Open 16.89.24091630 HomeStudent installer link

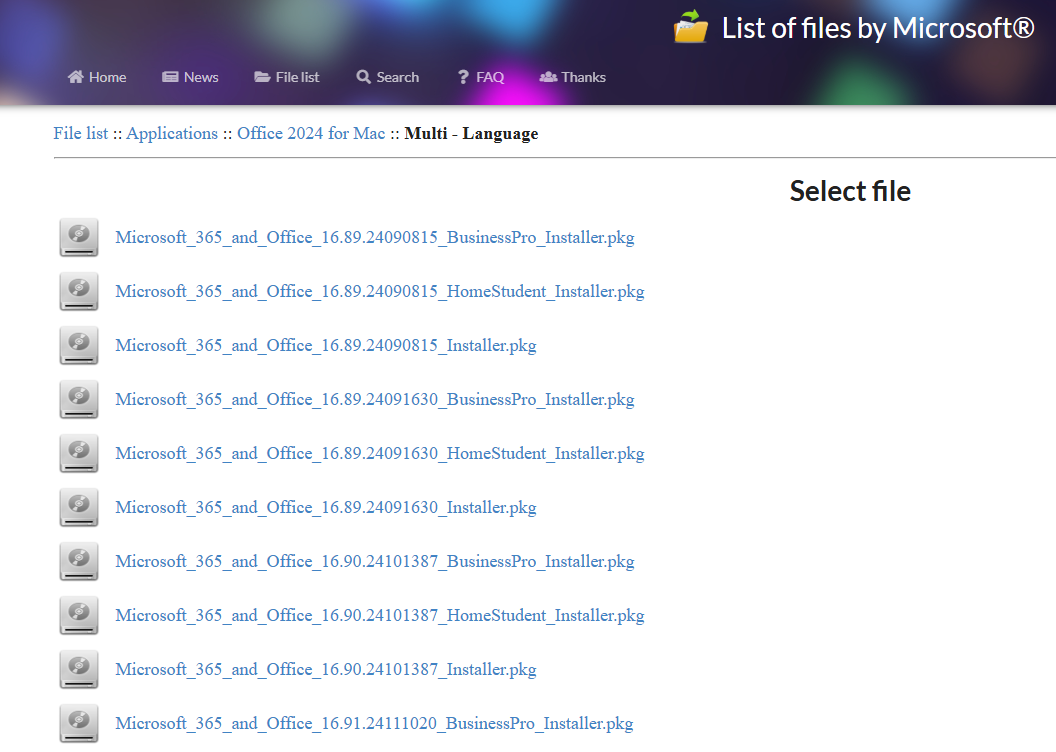coord(380,454)
